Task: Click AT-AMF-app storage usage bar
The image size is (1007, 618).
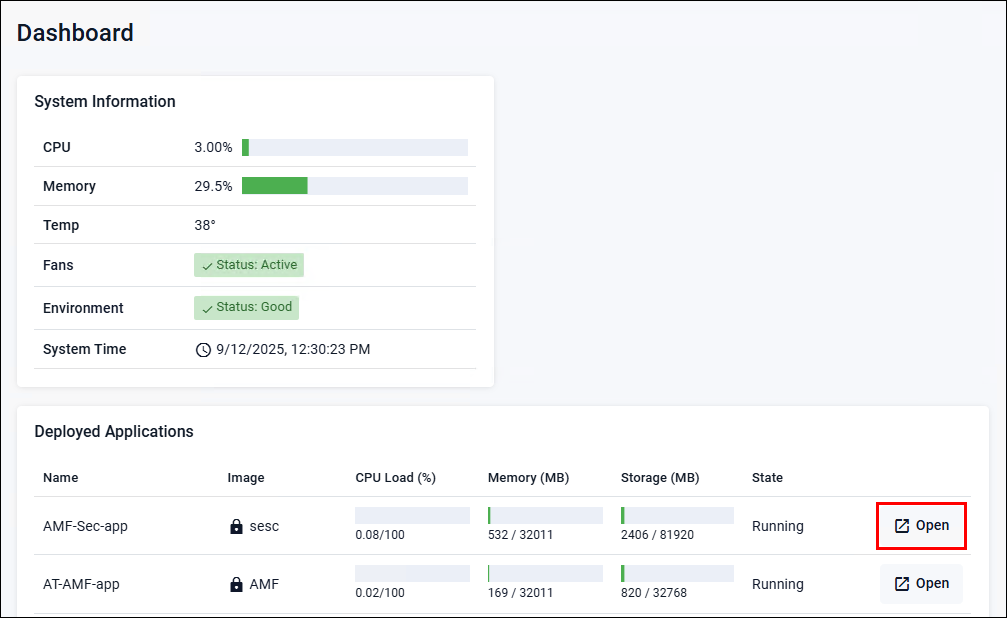Action: (x=677, y=574)
